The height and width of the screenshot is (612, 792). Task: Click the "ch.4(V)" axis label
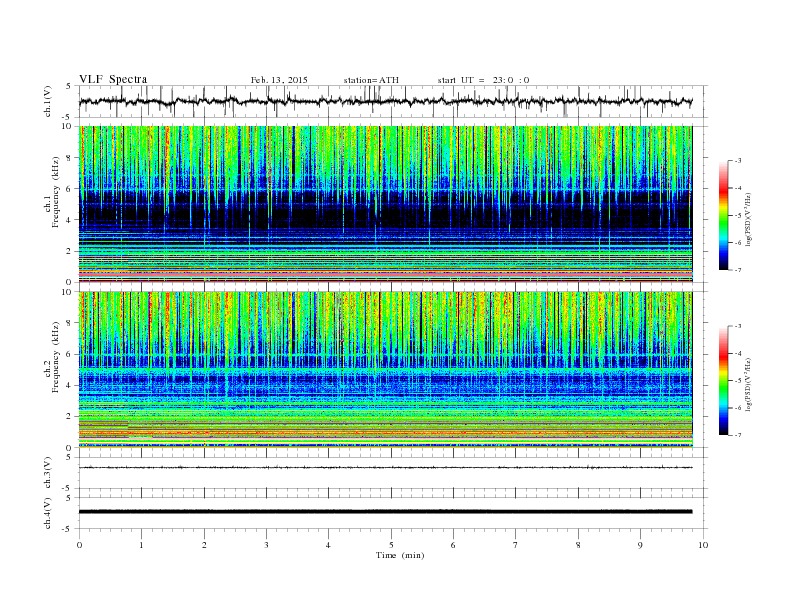[x=48, y=513]
